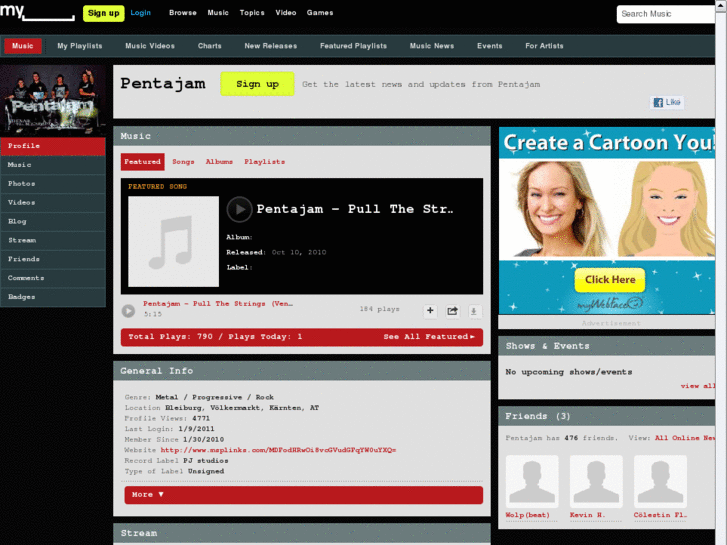Open the Topics menu
The height and width of the screenshot is (545, 727).
252,13
